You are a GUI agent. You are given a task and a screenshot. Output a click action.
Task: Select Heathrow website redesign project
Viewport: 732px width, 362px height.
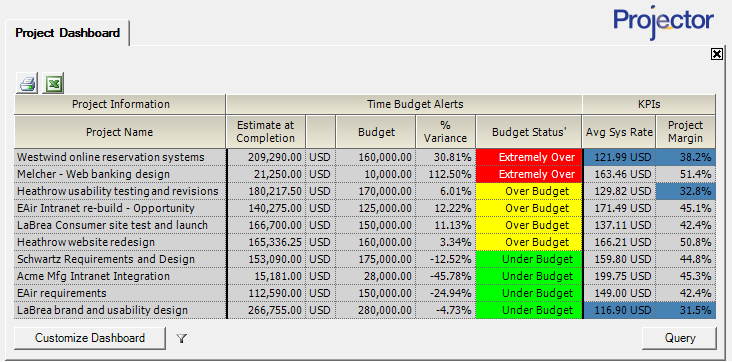coord(120,242)
